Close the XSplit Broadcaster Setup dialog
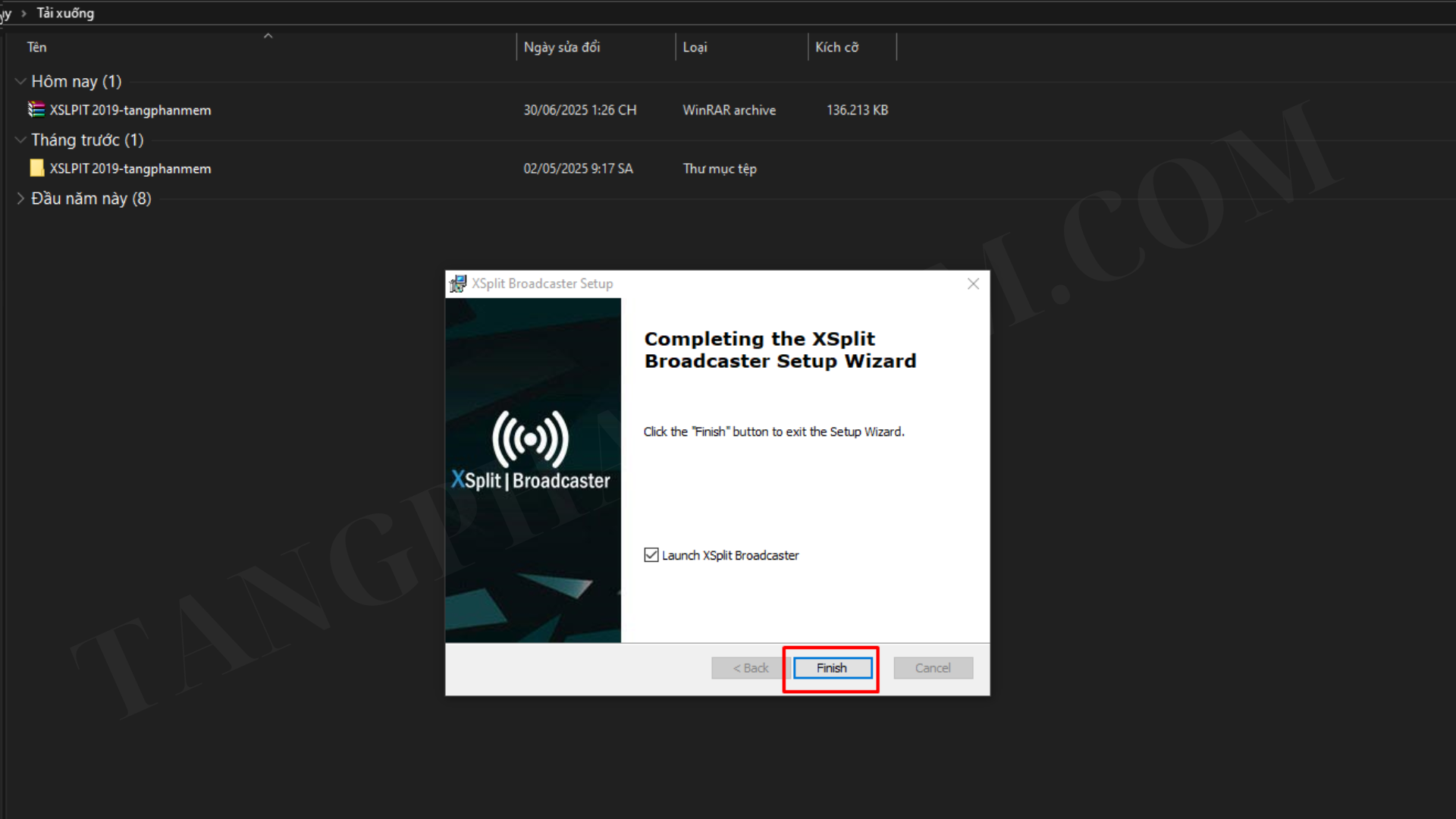 973,284
